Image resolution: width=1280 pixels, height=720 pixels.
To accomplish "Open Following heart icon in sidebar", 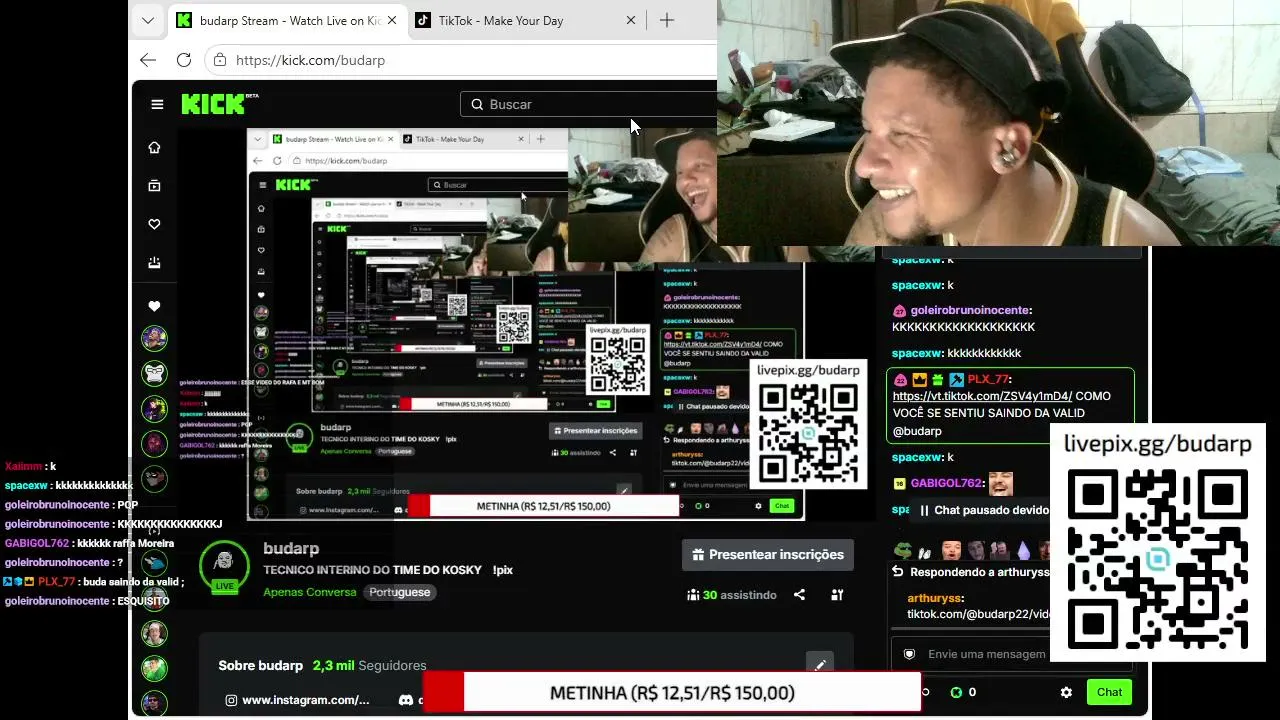I will tap(154, 224).
